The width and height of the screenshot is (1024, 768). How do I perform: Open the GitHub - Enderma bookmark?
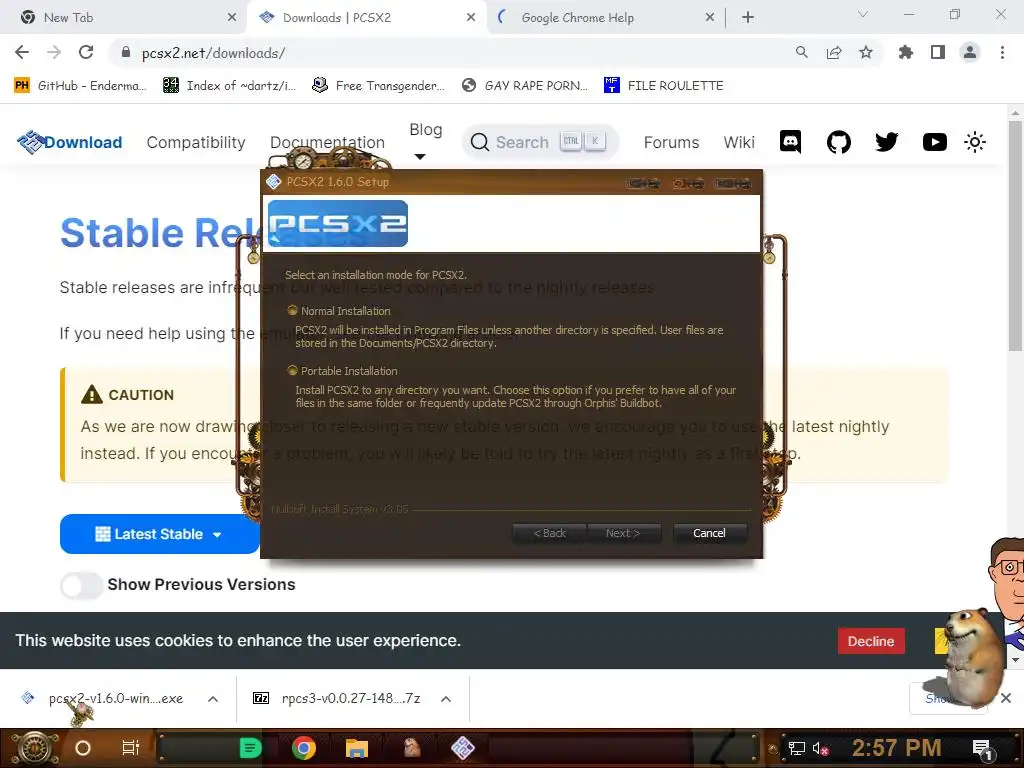coord(80,86)
